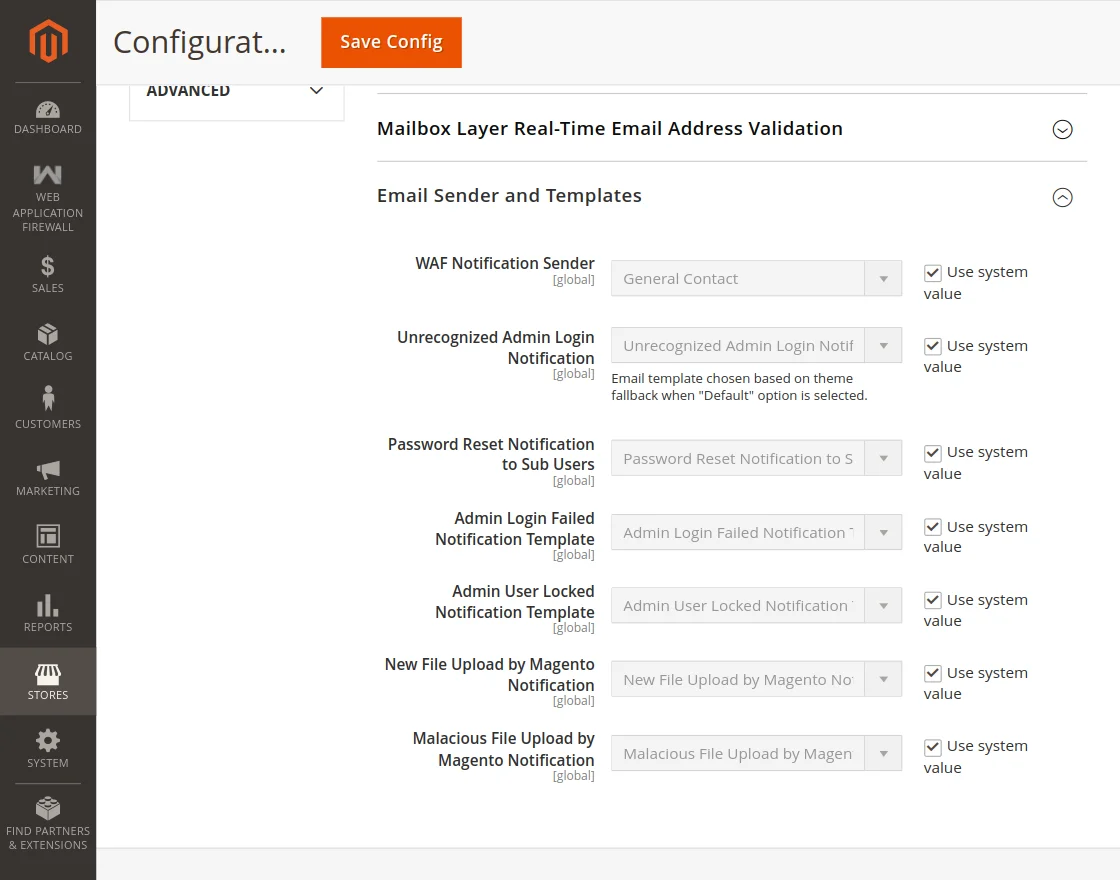Expand Mailbox Layer Real-Time Email Address Validation
Screen dimensions: 1120x880
pos(1062,129)
